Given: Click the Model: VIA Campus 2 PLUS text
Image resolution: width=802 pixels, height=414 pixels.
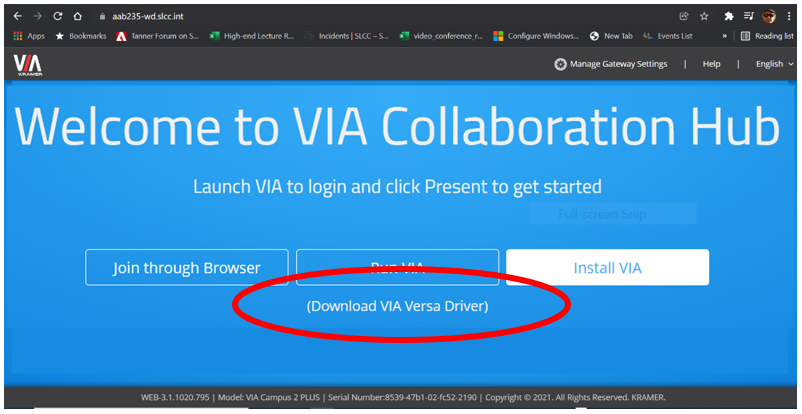Looking at the screenshot, I should point(269,398).
